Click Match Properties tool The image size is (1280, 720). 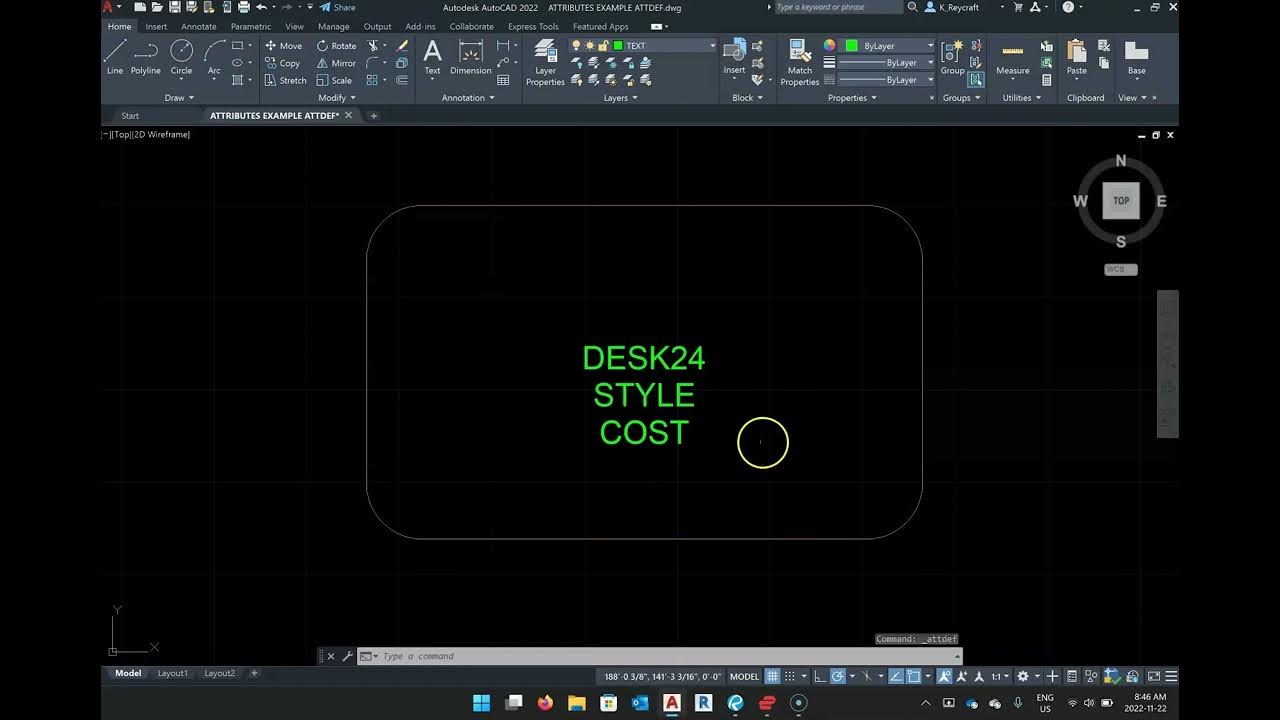pyautogui.click(x=800, y=62)
